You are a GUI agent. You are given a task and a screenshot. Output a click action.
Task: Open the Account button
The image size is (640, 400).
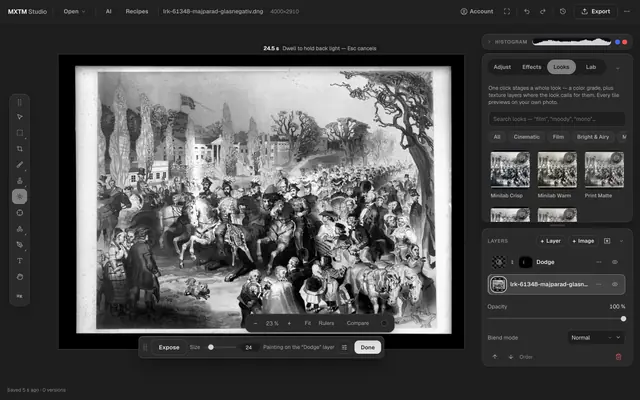[x=477, y=11]
